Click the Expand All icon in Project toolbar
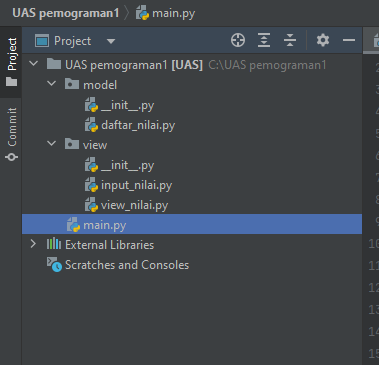The height and width of the screenshot is (365, 379). point(264,40)
